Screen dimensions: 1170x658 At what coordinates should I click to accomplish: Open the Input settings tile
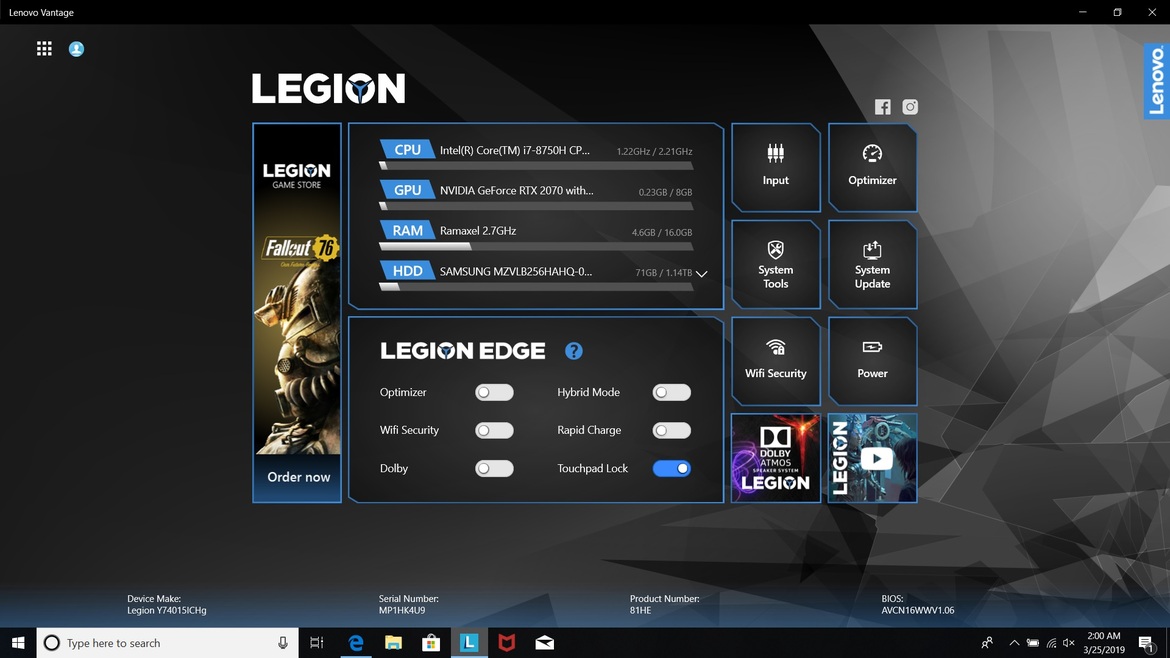(x=775, y=167)
